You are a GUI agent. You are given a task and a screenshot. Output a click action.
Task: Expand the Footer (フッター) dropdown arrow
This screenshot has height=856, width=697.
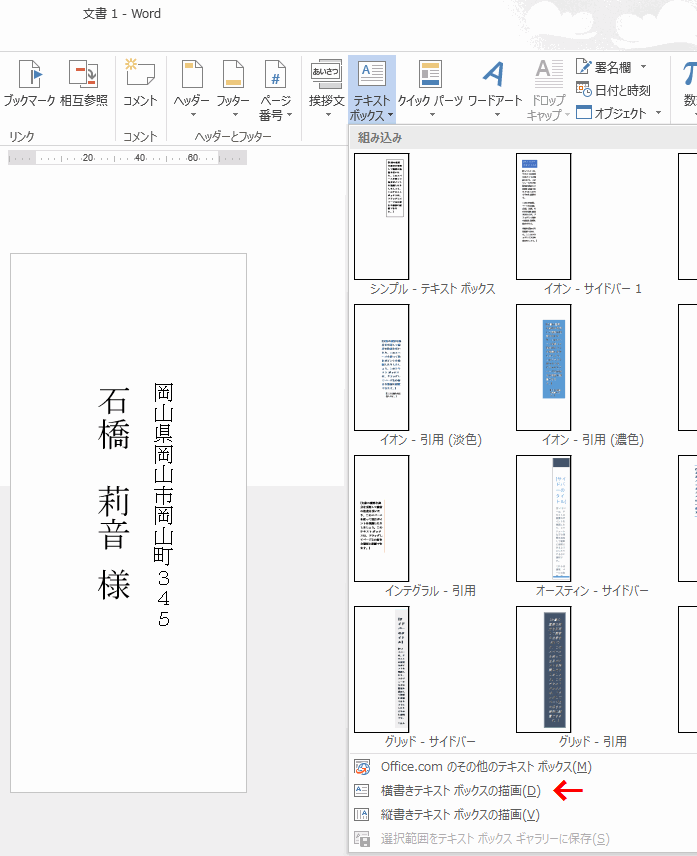pyautogui.click(x=235, y=115)
